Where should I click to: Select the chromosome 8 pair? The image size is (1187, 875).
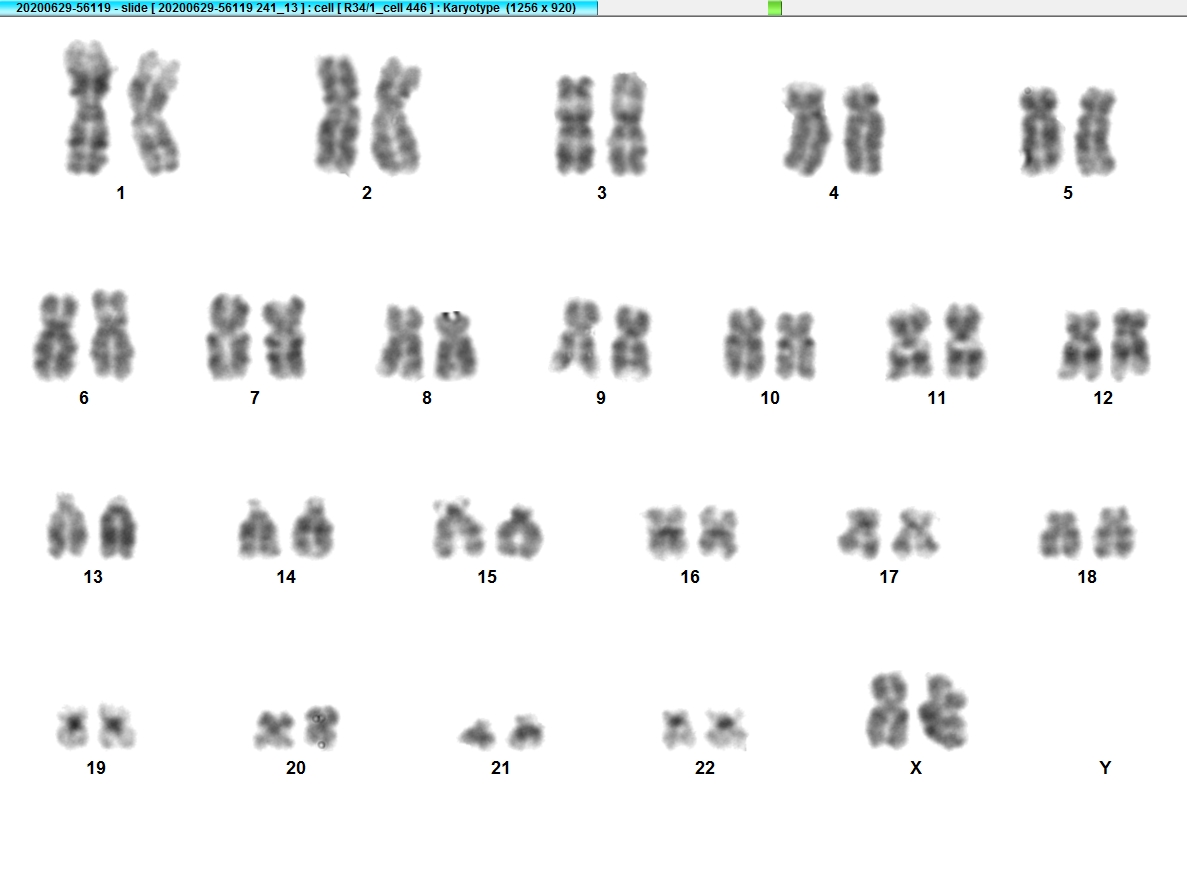[x=427, y=342]
